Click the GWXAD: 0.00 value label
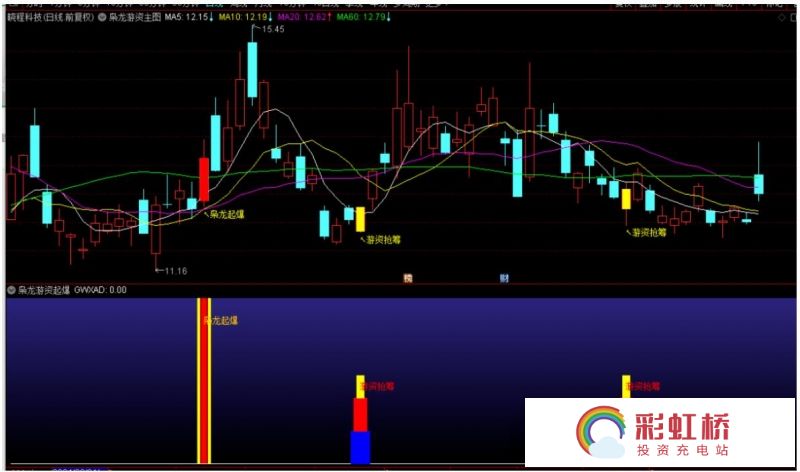 pyautogui.click(x=100, y=290)
